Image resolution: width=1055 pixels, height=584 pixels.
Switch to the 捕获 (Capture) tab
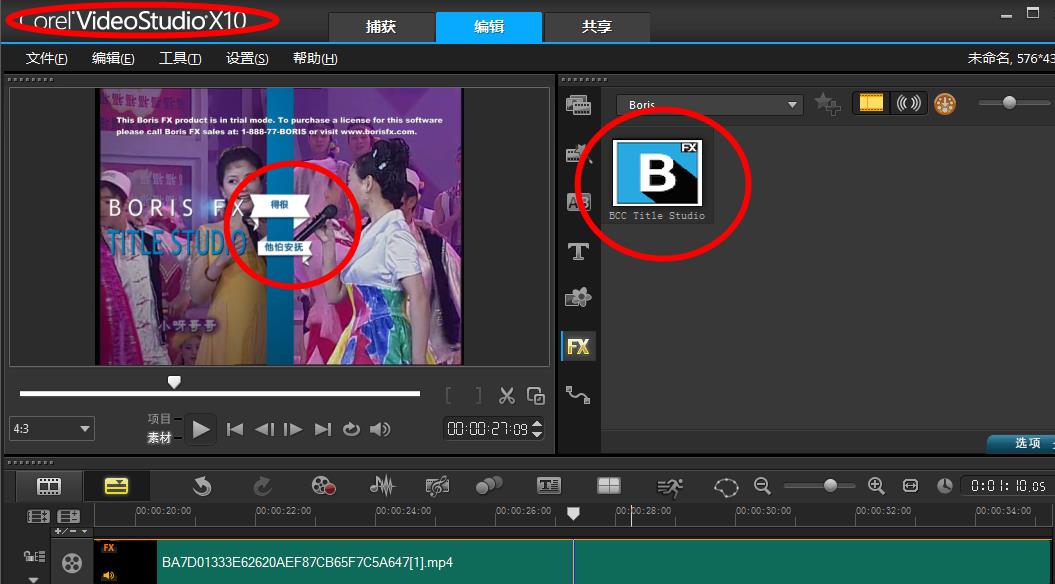[x=381, y=27]
